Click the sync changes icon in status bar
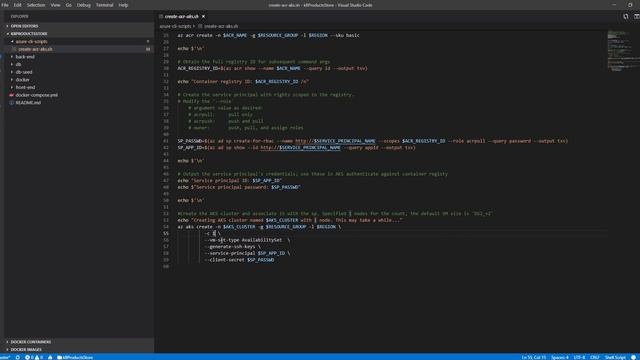 18,357
